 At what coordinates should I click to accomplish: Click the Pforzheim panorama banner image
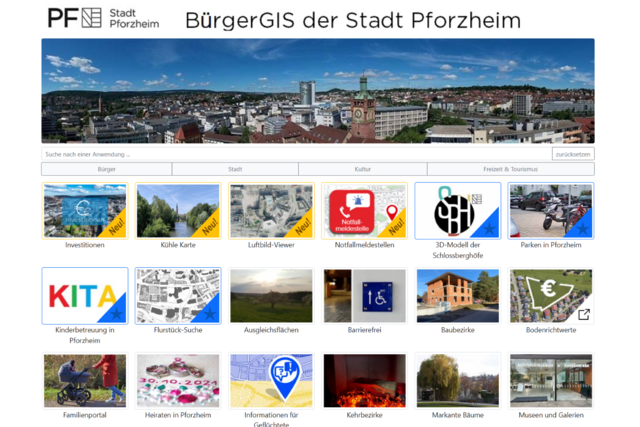(318, 91)
